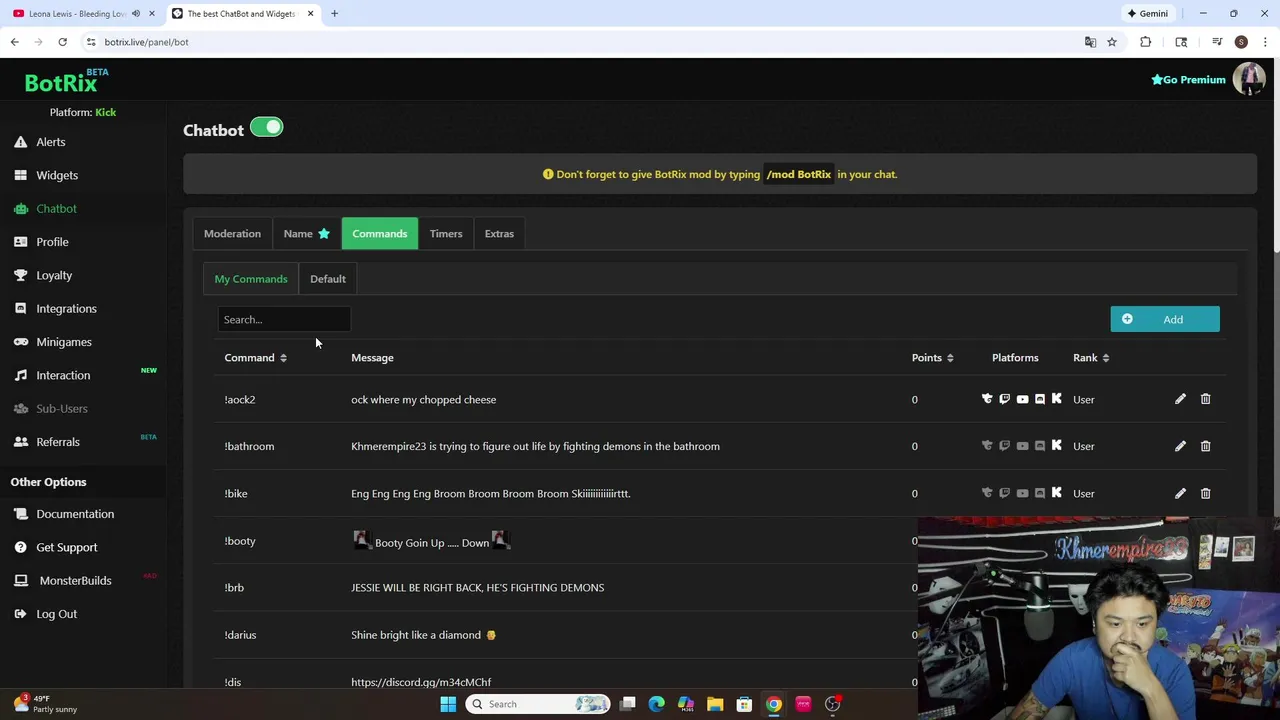
Task: Click the BotRix logo
Action: (66, 82)
